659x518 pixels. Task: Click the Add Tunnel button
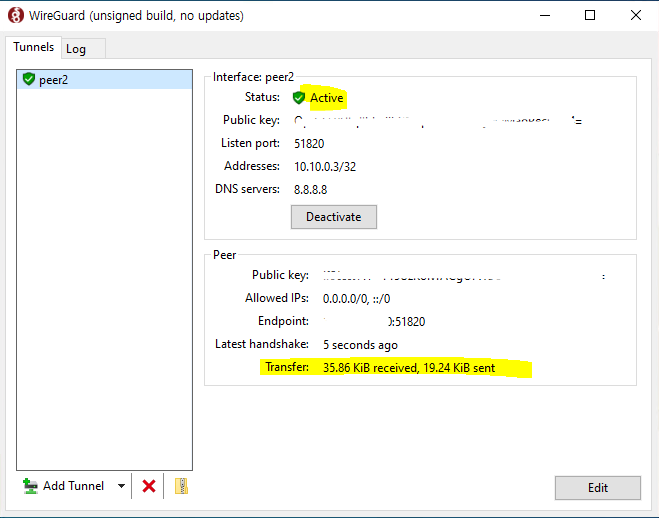click(63, 486)
